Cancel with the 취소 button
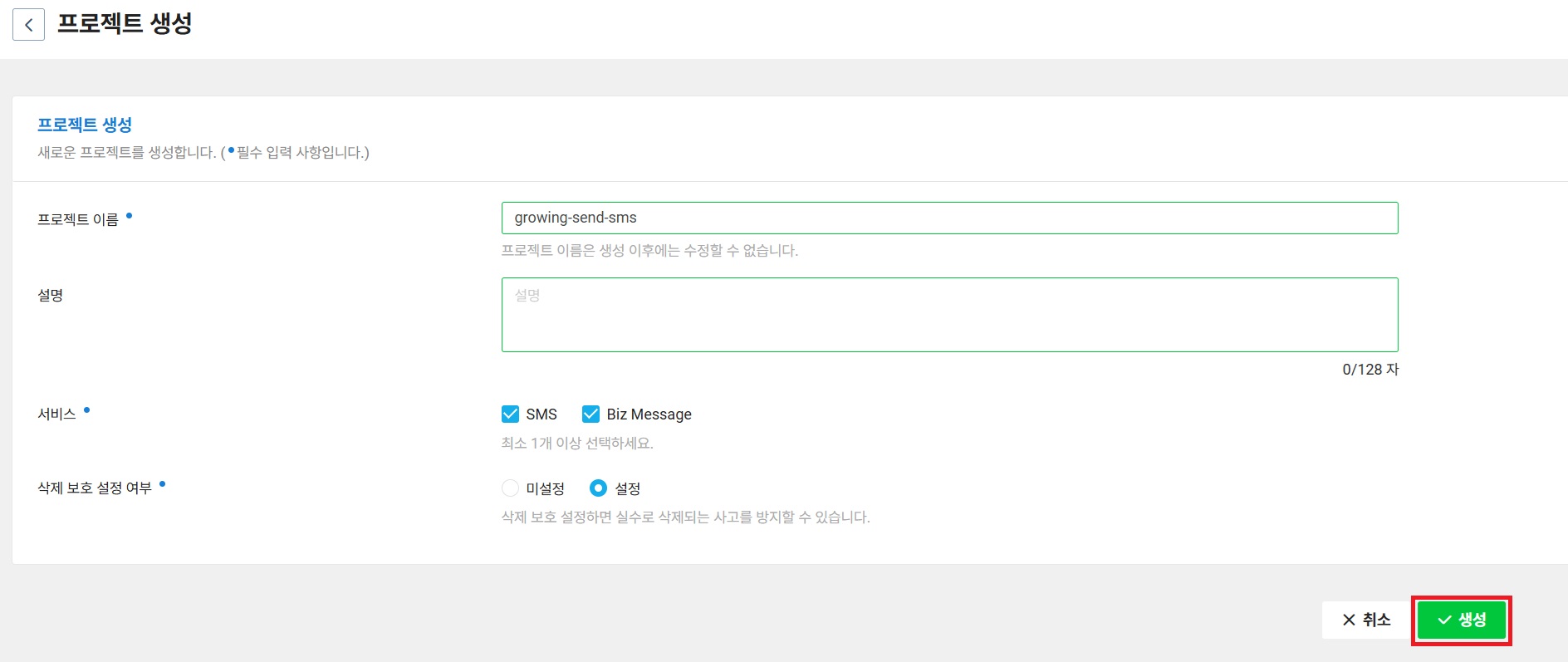 (1366, 620)
